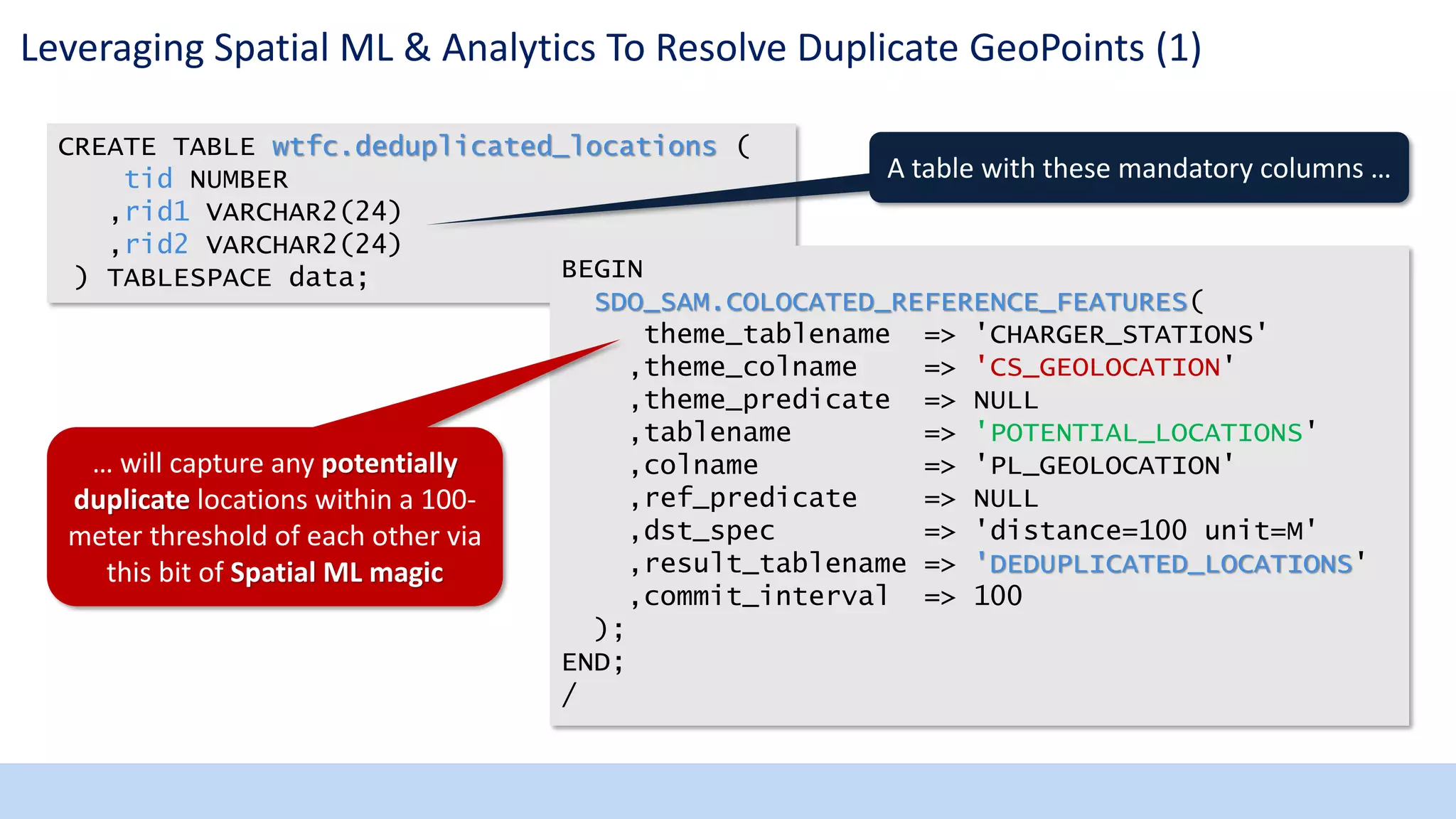
Task: Click the NULL value for ref_predicate
Action: click(x=1006, y=498)
